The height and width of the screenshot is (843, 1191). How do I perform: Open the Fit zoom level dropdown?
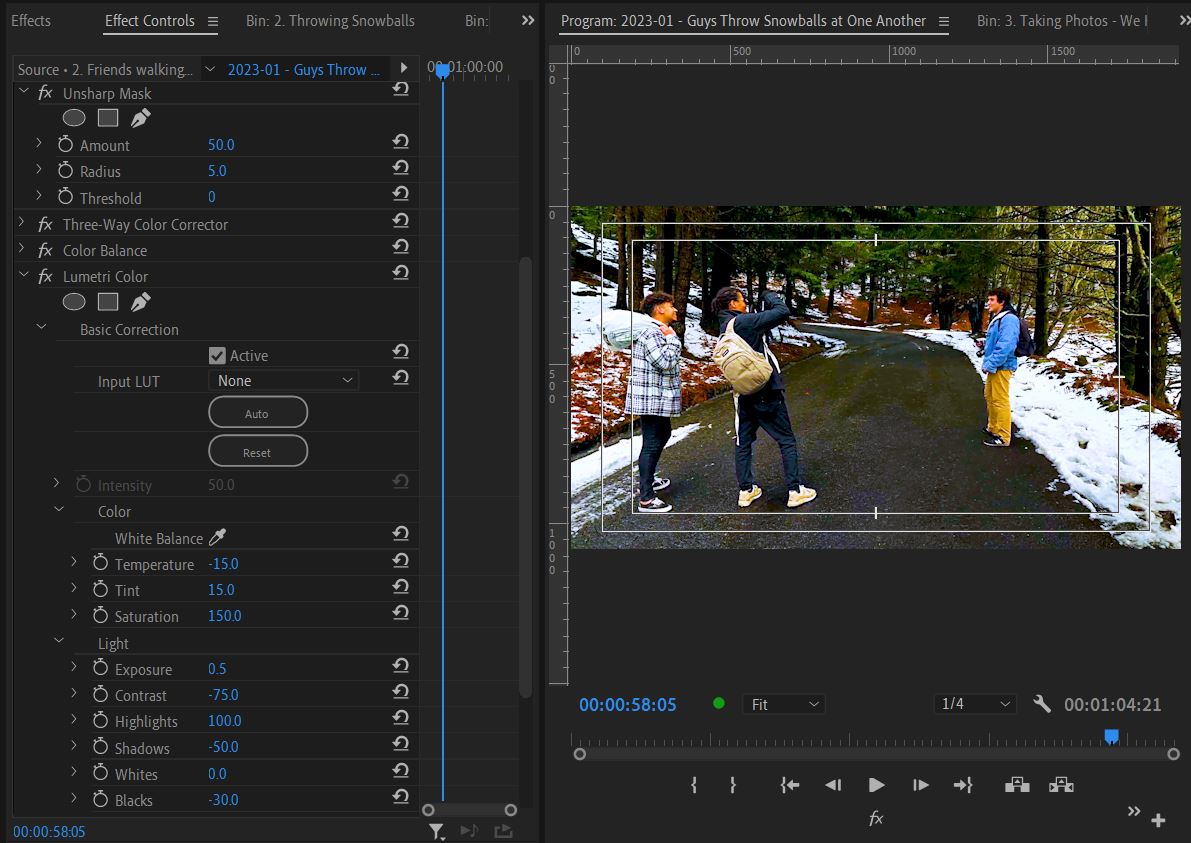(x=783, y=704)
